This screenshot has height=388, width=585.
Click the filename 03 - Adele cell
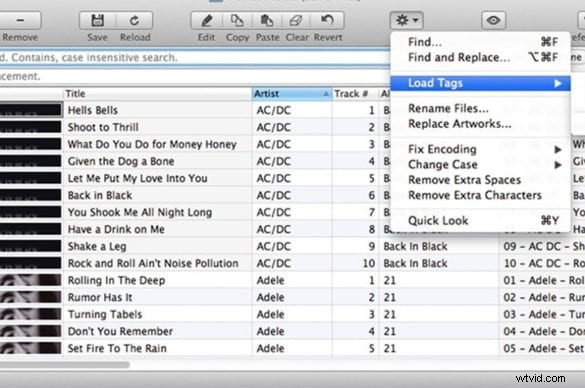tap(542, 315)
